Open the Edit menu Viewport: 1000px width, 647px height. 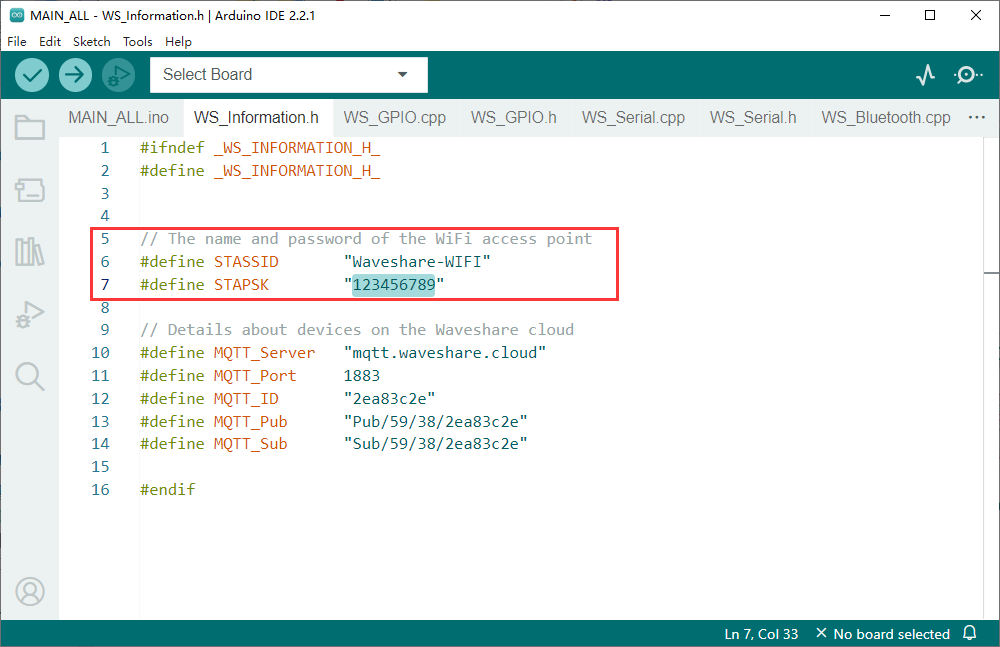(50, 41)
